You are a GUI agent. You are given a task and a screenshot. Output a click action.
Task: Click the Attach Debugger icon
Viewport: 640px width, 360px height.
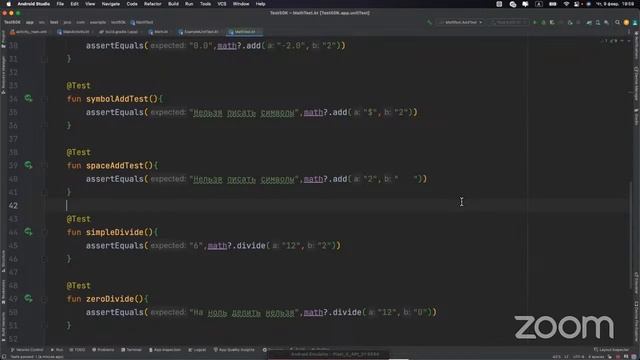pyautogui.click(x=570, y=22)
